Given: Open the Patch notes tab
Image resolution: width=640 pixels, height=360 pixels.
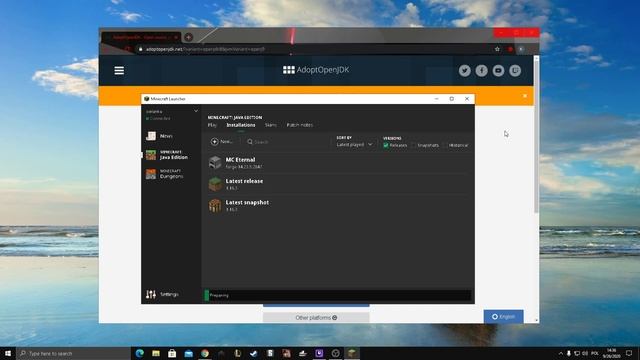Looking at the screenshot, I should pos(300,125).
